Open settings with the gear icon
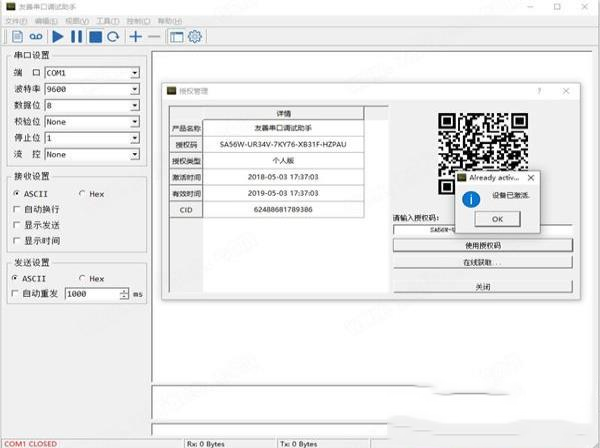The image size is (600, 448). point(195,37)
